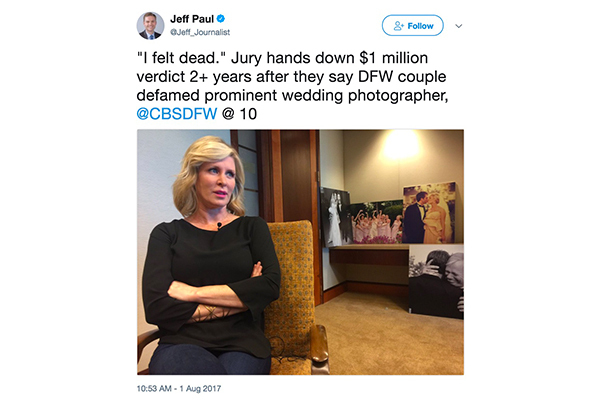Image resolution: width=600 pixels, height=400 pixels.
Task: Click the kissing couple canvas in photo
Action: tap(431, 213)
